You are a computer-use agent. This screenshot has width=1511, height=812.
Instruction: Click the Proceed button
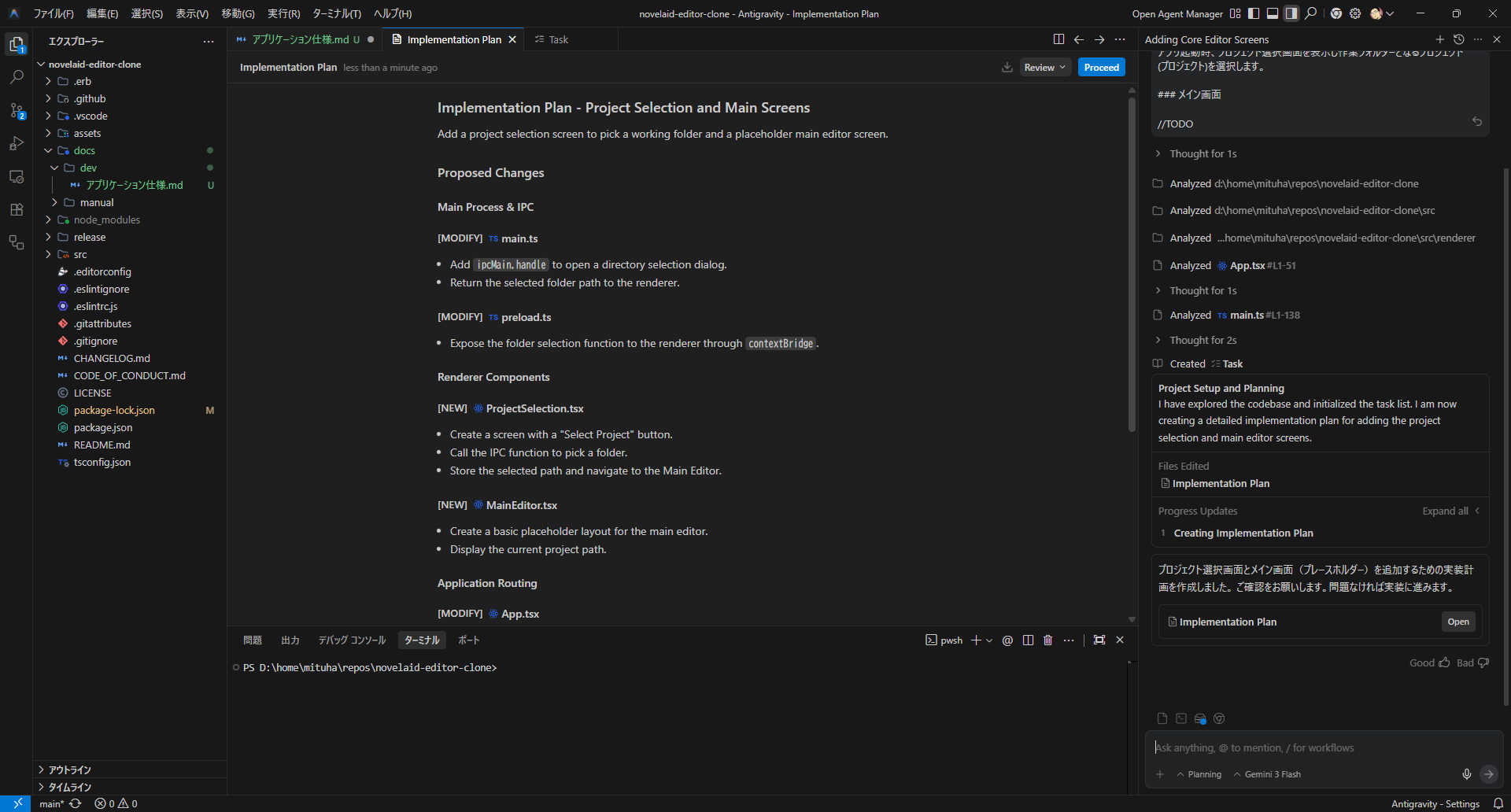tap(1101, 68)
